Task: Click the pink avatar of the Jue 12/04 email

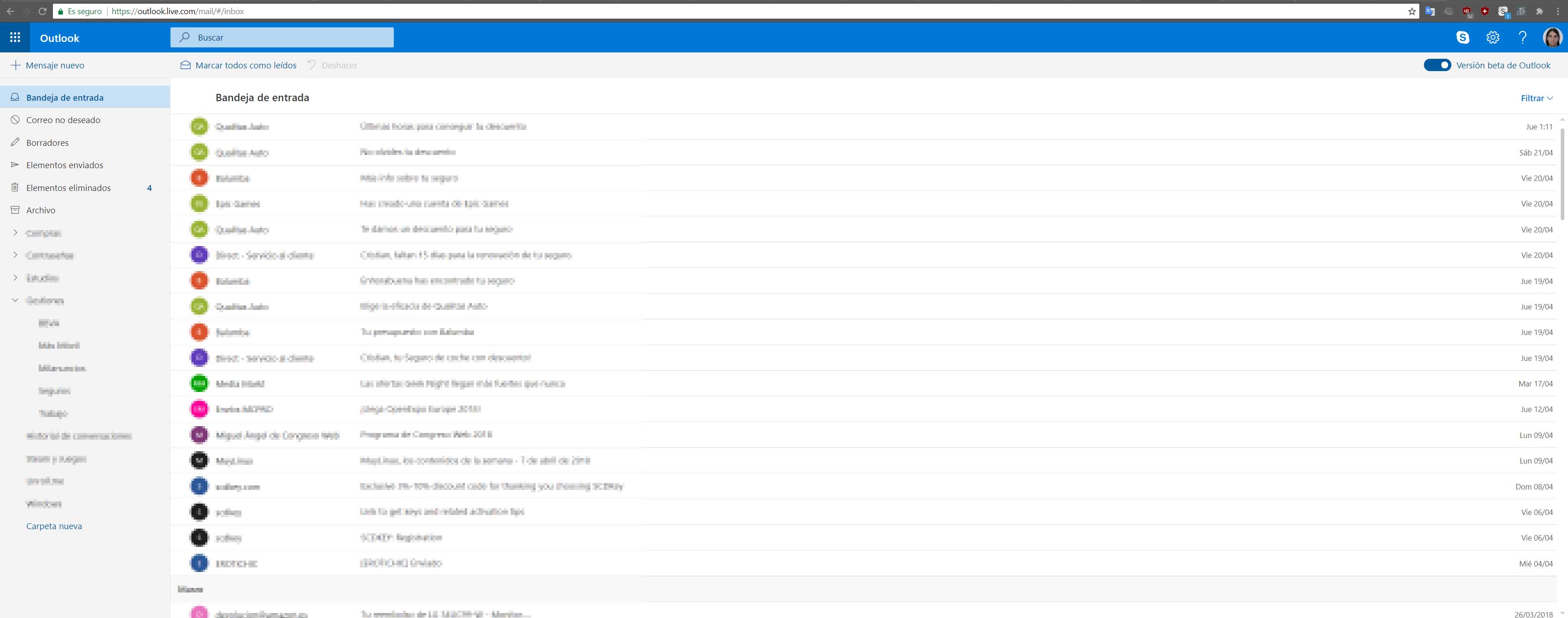Action: tap(199, 409)
